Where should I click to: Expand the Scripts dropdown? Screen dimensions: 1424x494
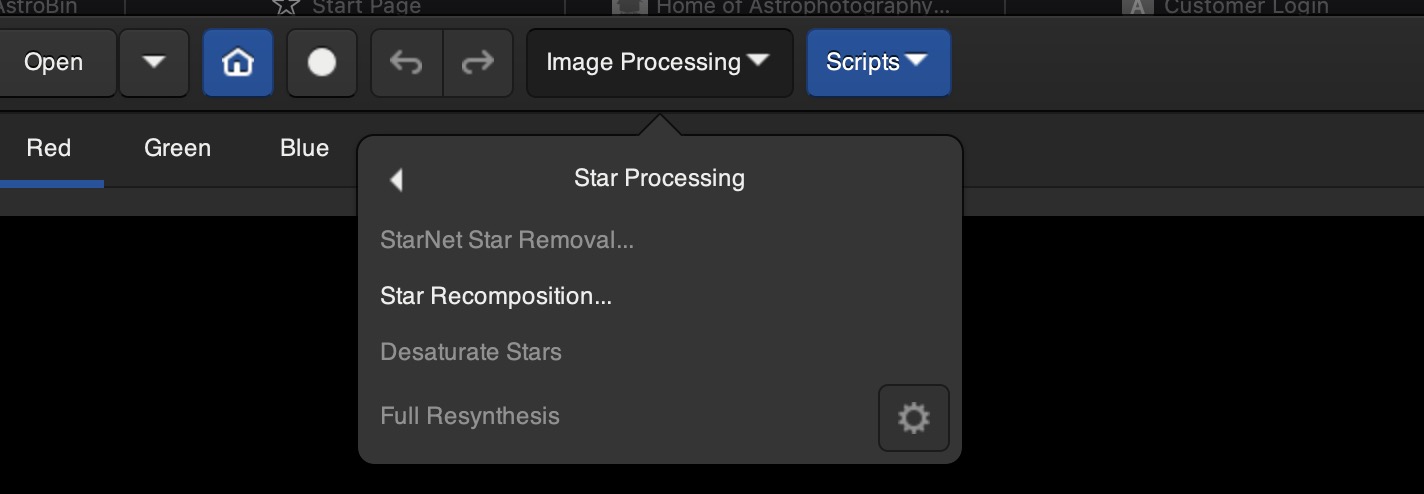pos(878,62)
